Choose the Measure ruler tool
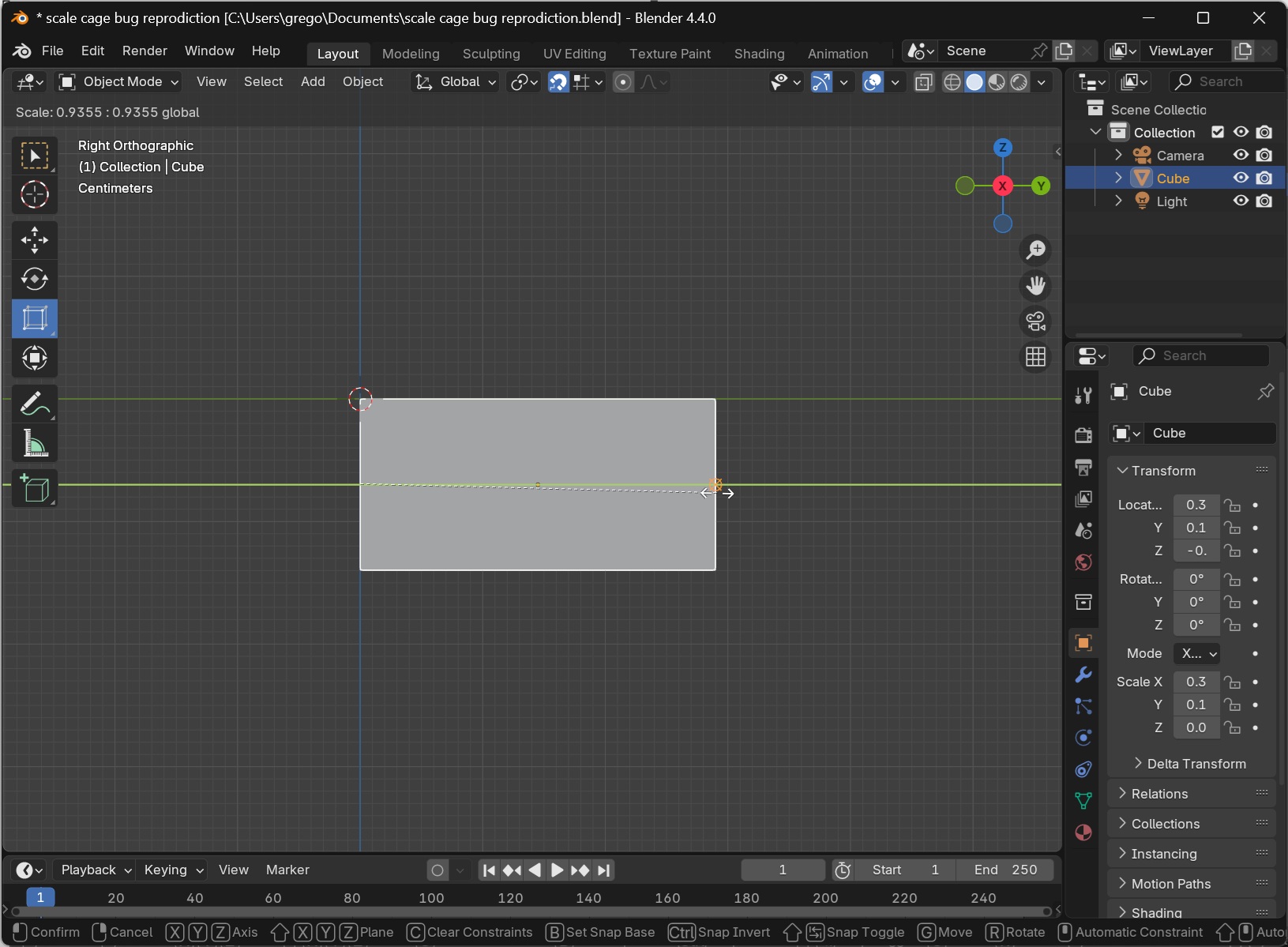Image resolution: width=1288 pixels, height=947 pixels. [35, 444]
